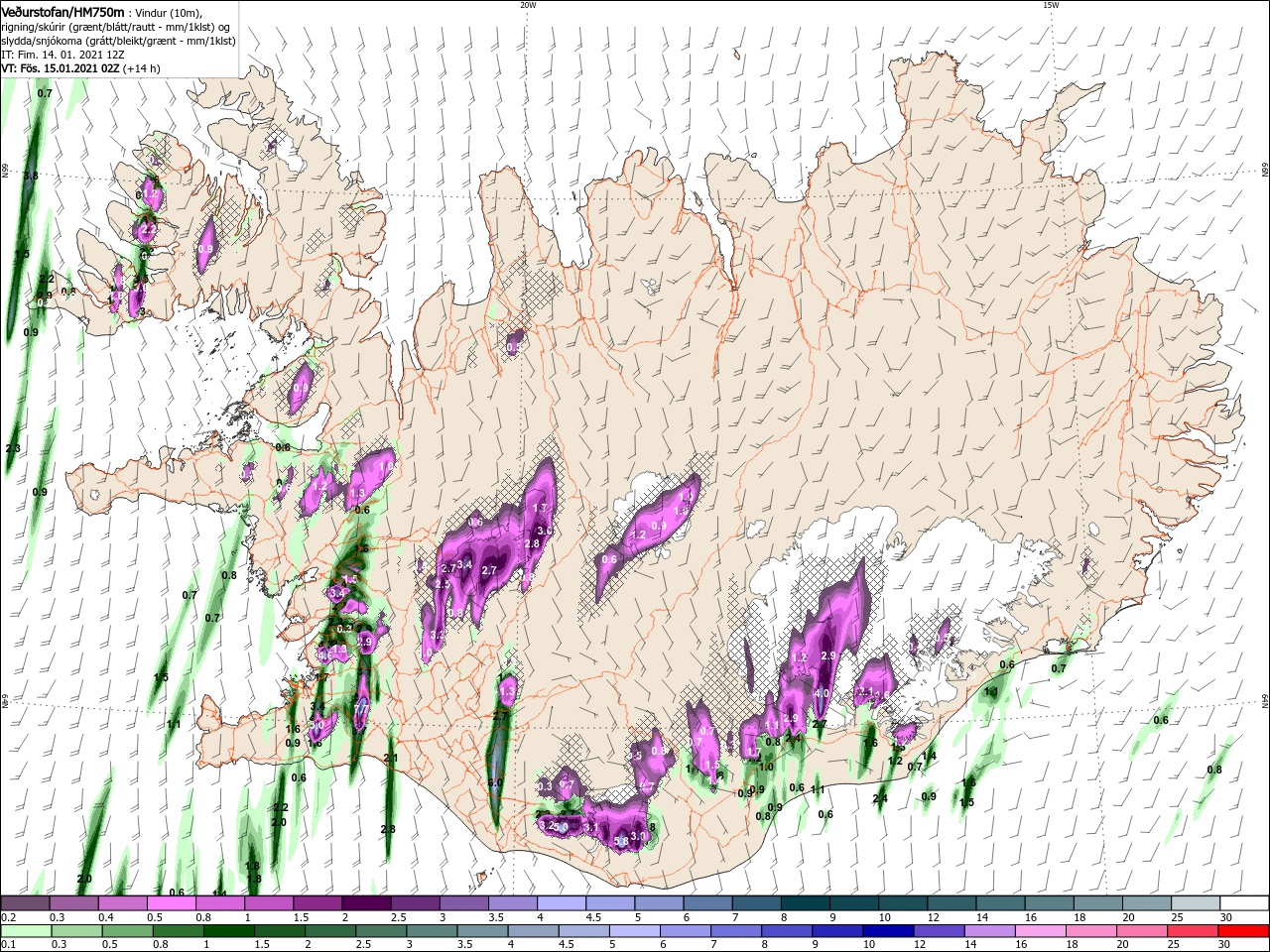Click the lavender top-row swatch starting at 4

[561, 903]
